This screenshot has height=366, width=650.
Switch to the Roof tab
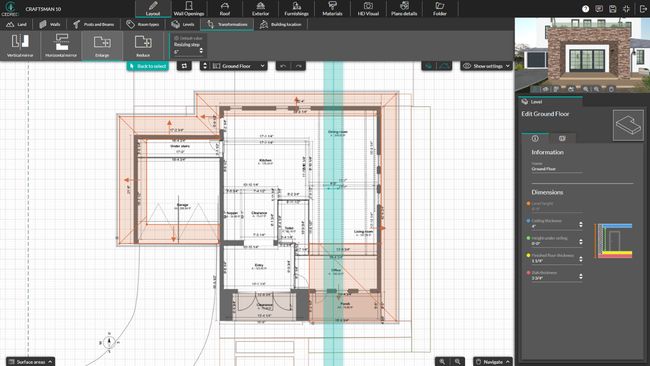point(225,9)
